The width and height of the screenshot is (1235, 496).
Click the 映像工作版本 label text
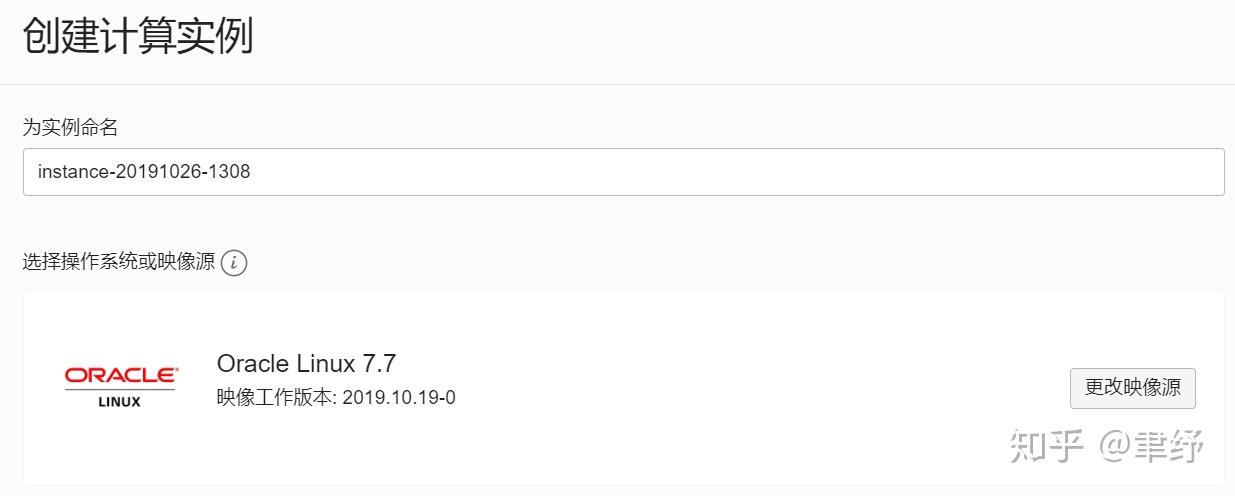pyautogui.click(x=275, y=397)
